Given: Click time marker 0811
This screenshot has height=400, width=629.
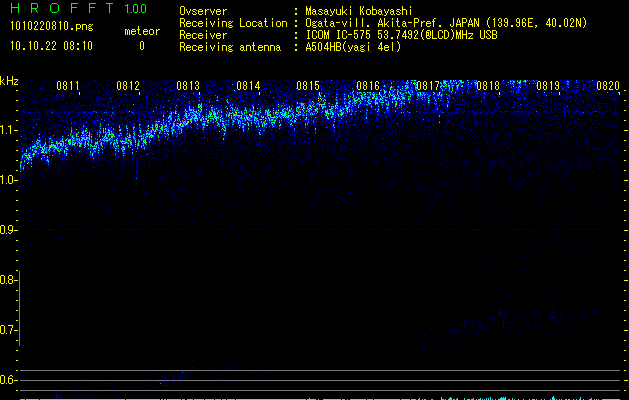Looking at the screenshot, I should (68, 86).
